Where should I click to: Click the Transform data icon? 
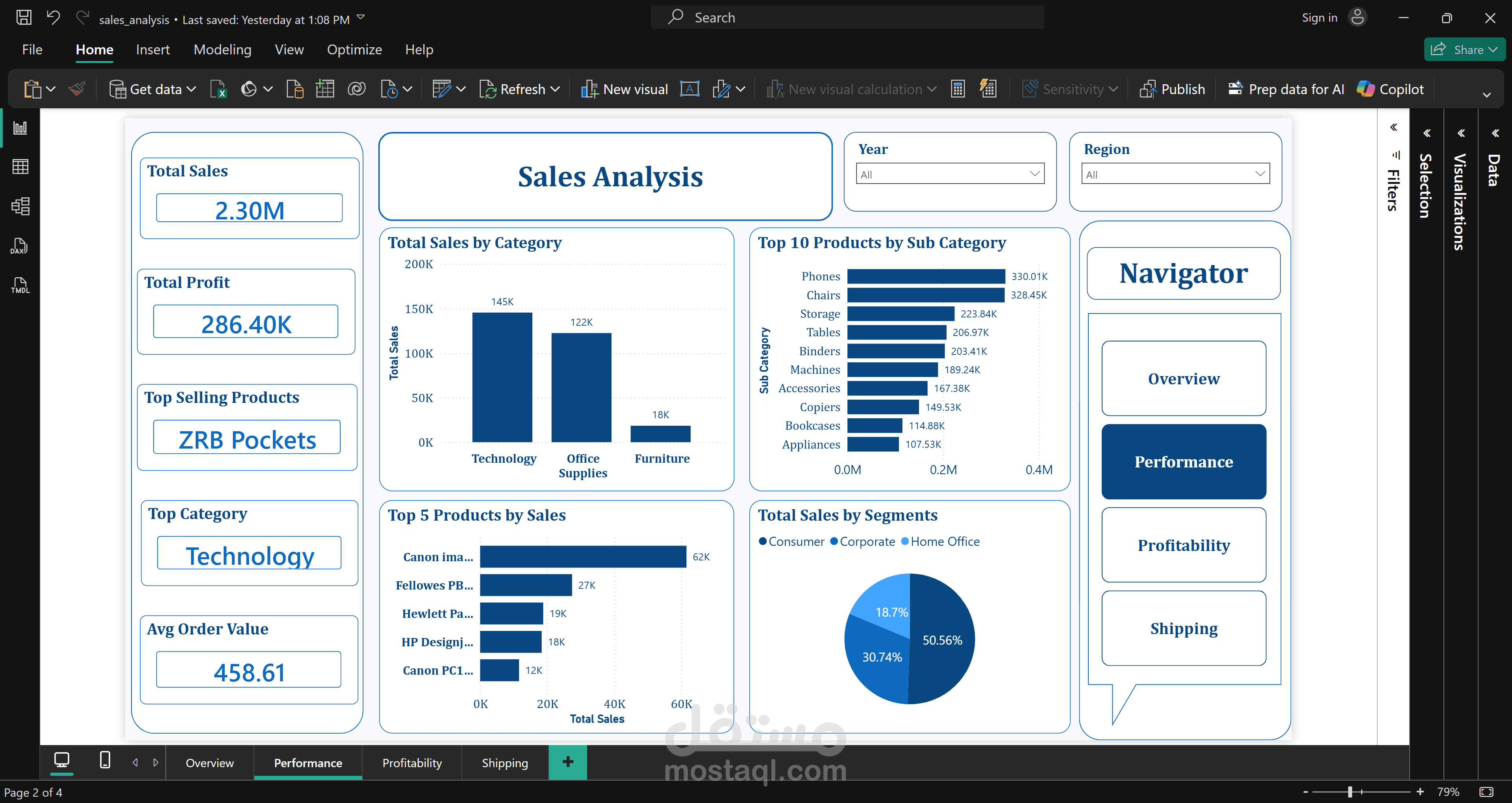click(441, 89)
